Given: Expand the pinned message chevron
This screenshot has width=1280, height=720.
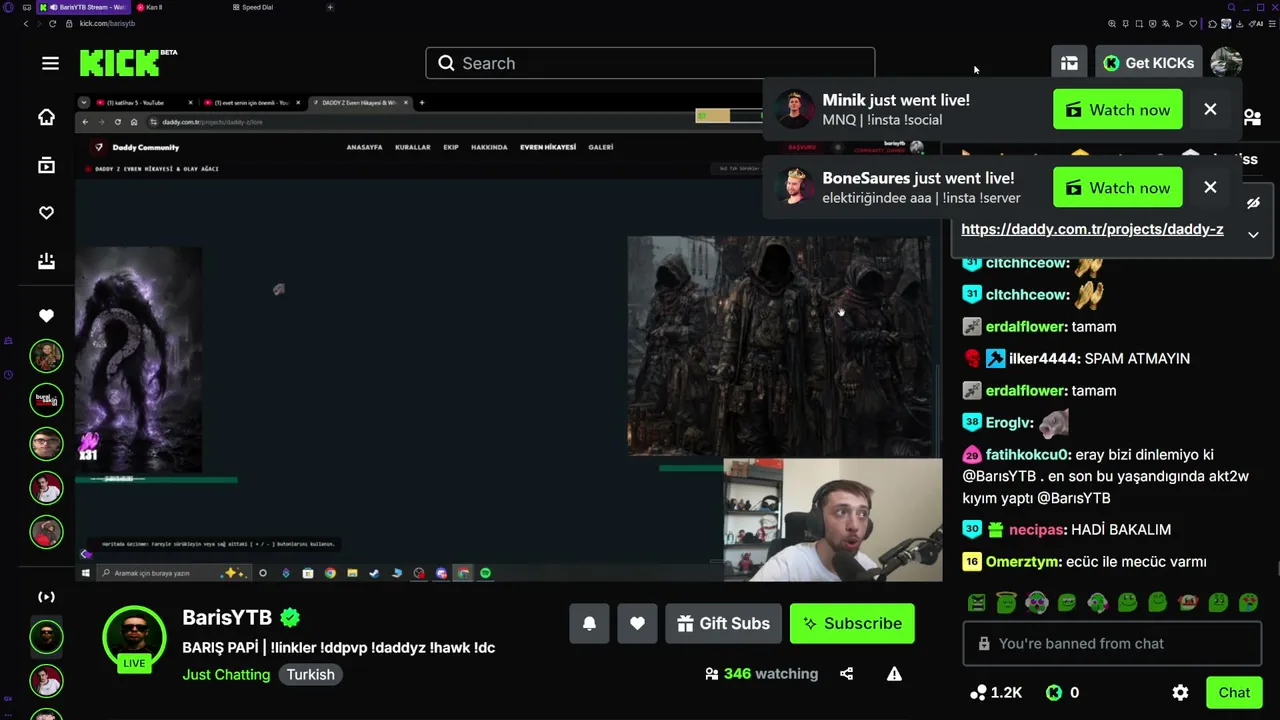Looking at the screenshot, I should (x=1253, y=235).
